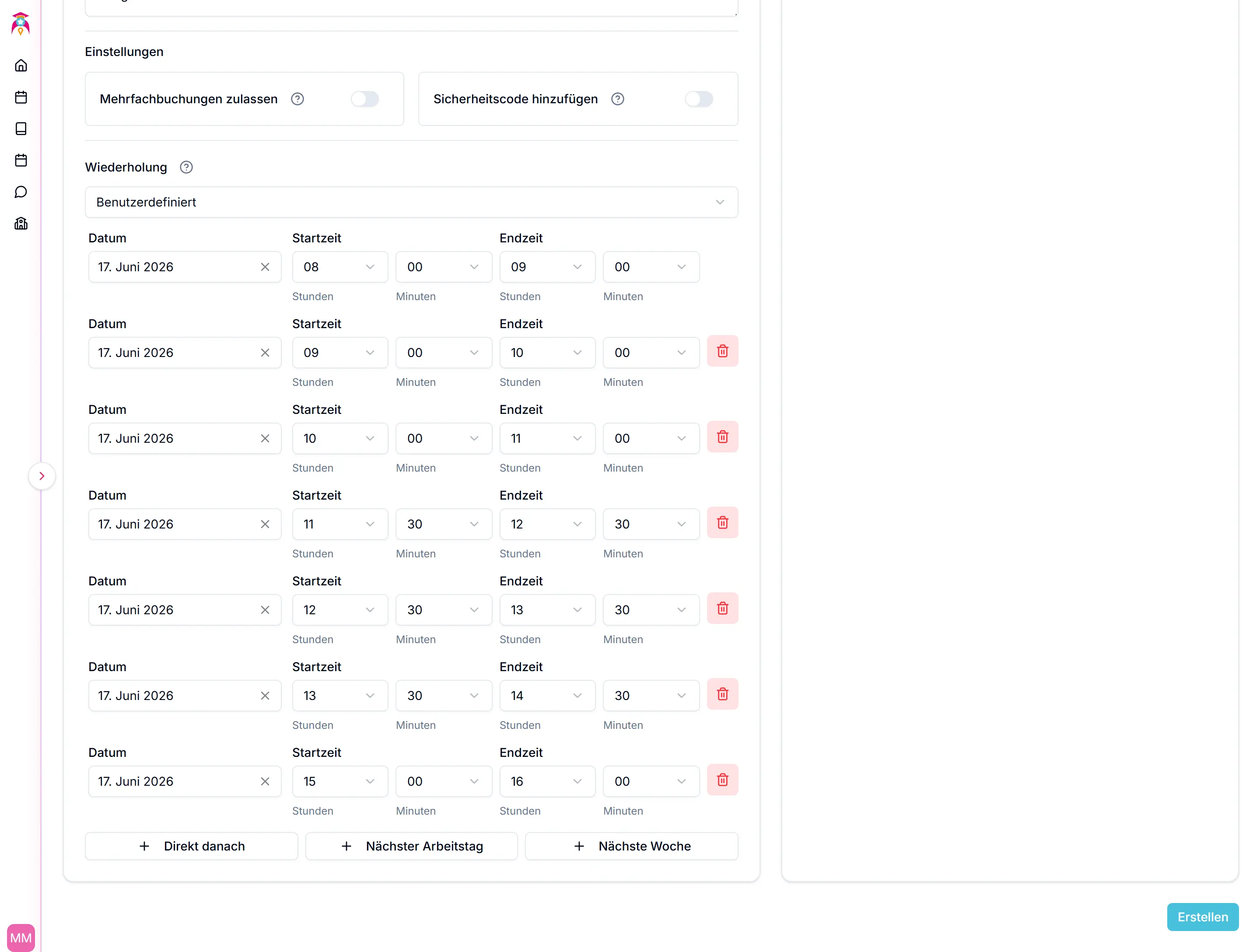
Task: Add slot for Nächster Arbeitstag
Action: click(x=411, y=847)
